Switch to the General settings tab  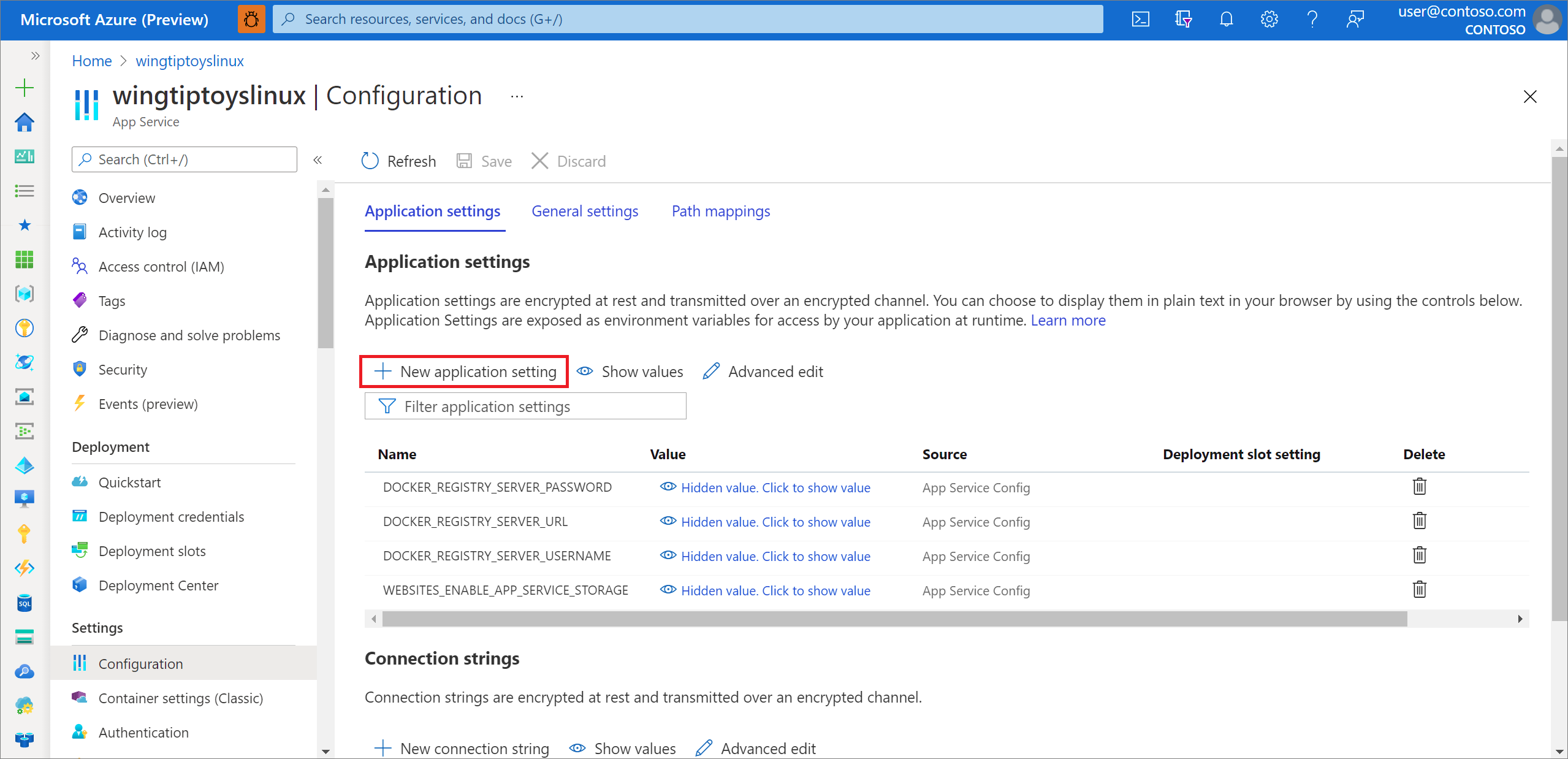point(585,211)
